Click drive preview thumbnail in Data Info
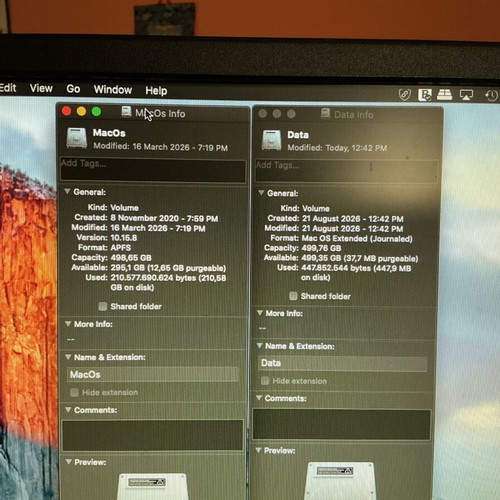The height and width of the screenshot is (500, 500). (x=340, y=480)
